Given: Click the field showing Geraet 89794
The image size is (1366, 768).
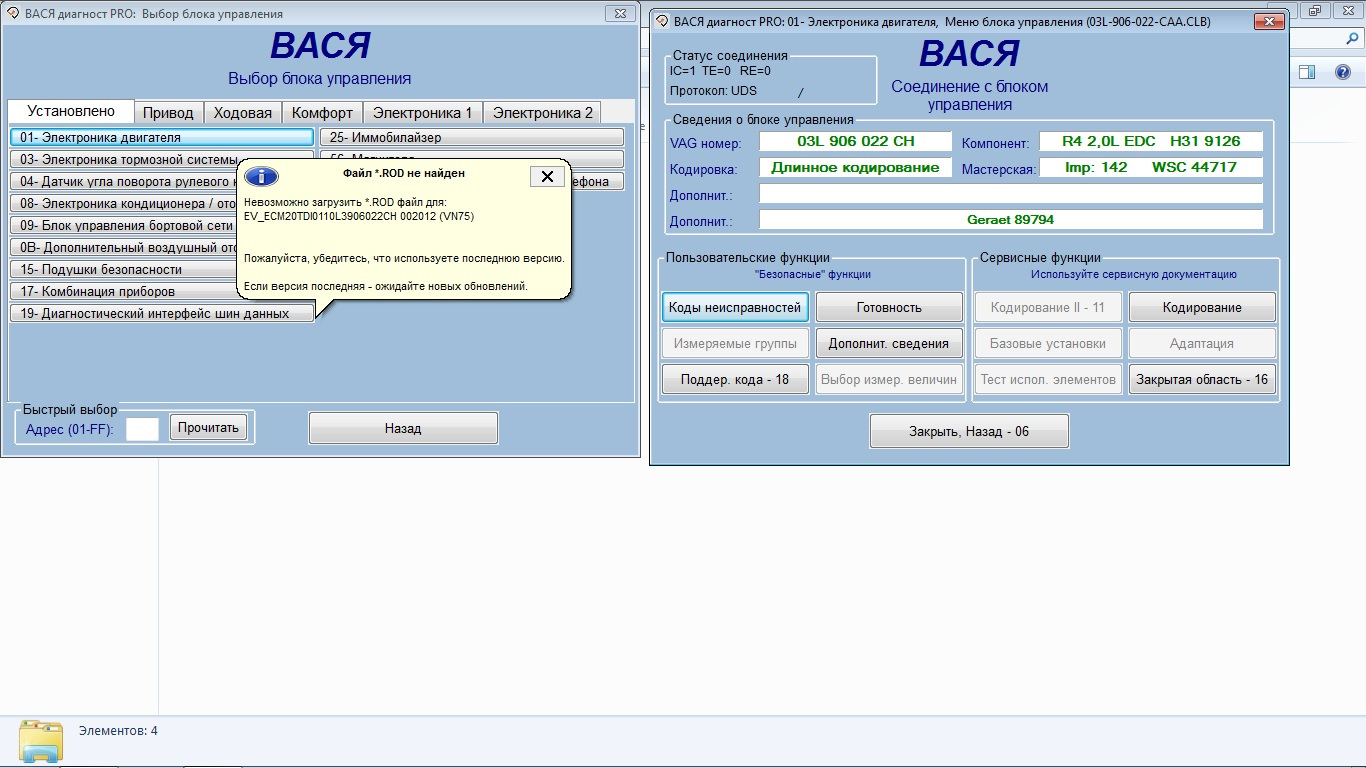Looking at the screenshot, I should coord(1011,219).
